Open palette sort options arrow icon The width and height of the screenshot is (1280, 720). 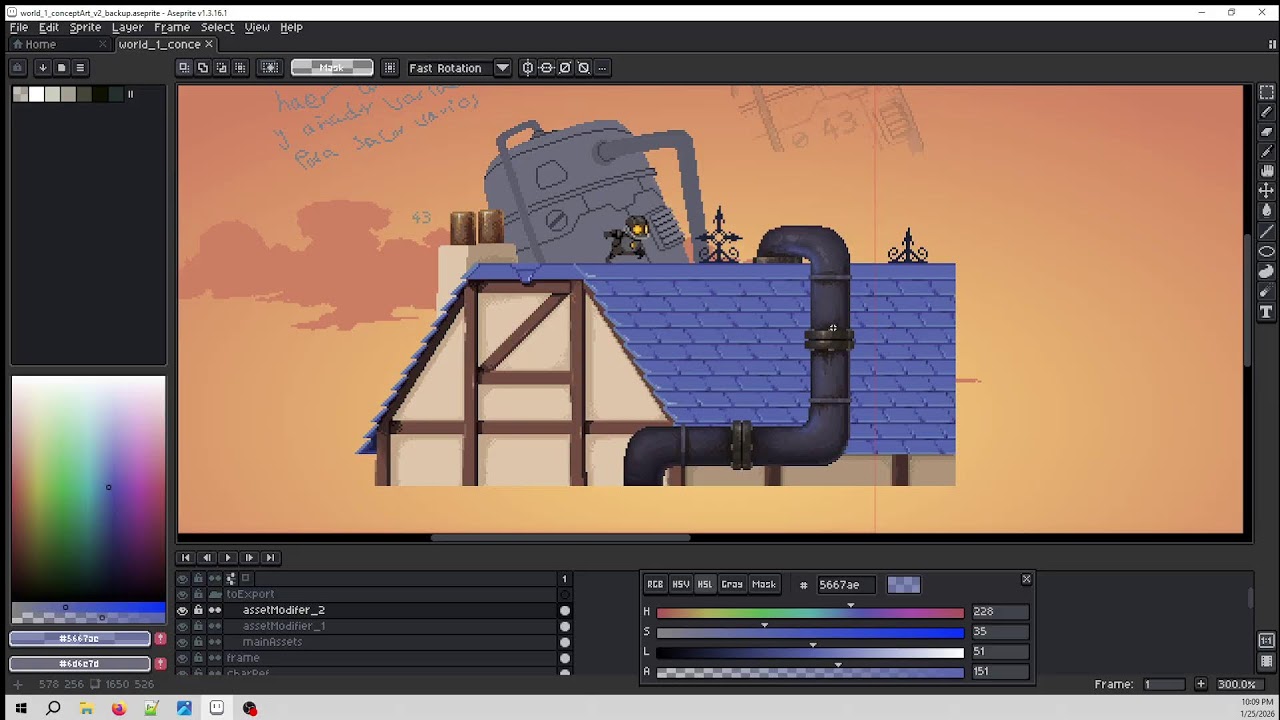[42, 67]
